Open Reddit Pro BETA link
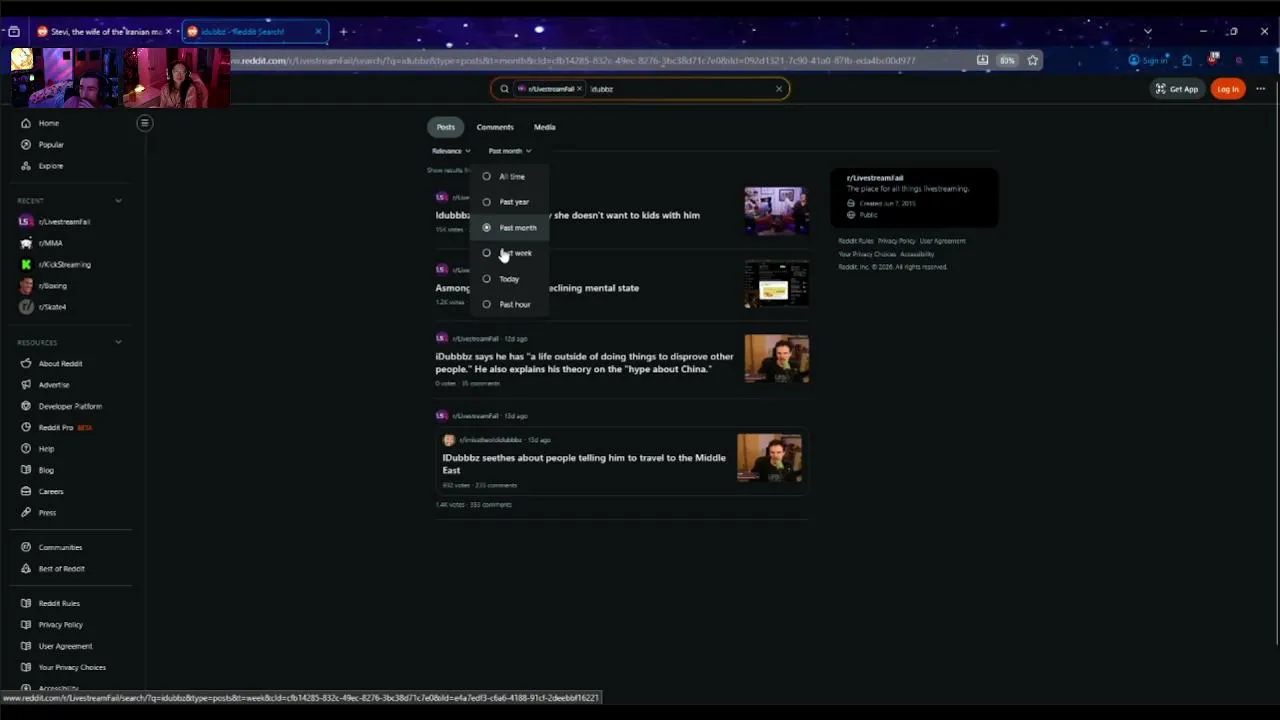This screenshot has width=1280, height=720. pos(64,427)
